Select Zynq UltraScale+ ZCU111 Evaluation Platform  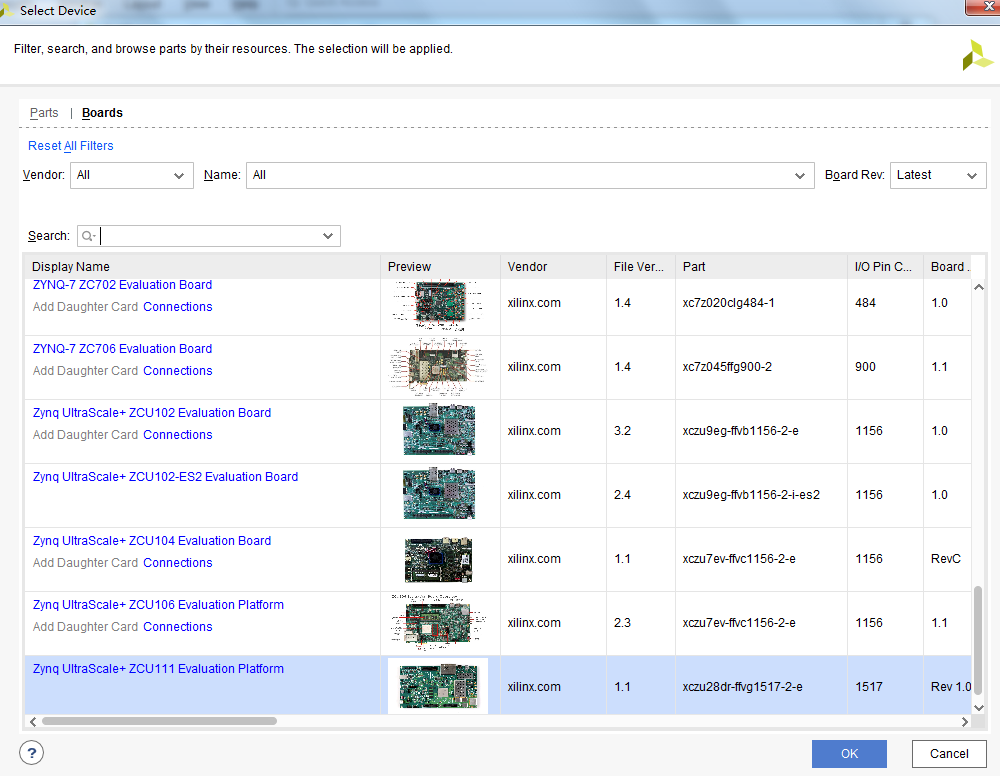(158, 669)
